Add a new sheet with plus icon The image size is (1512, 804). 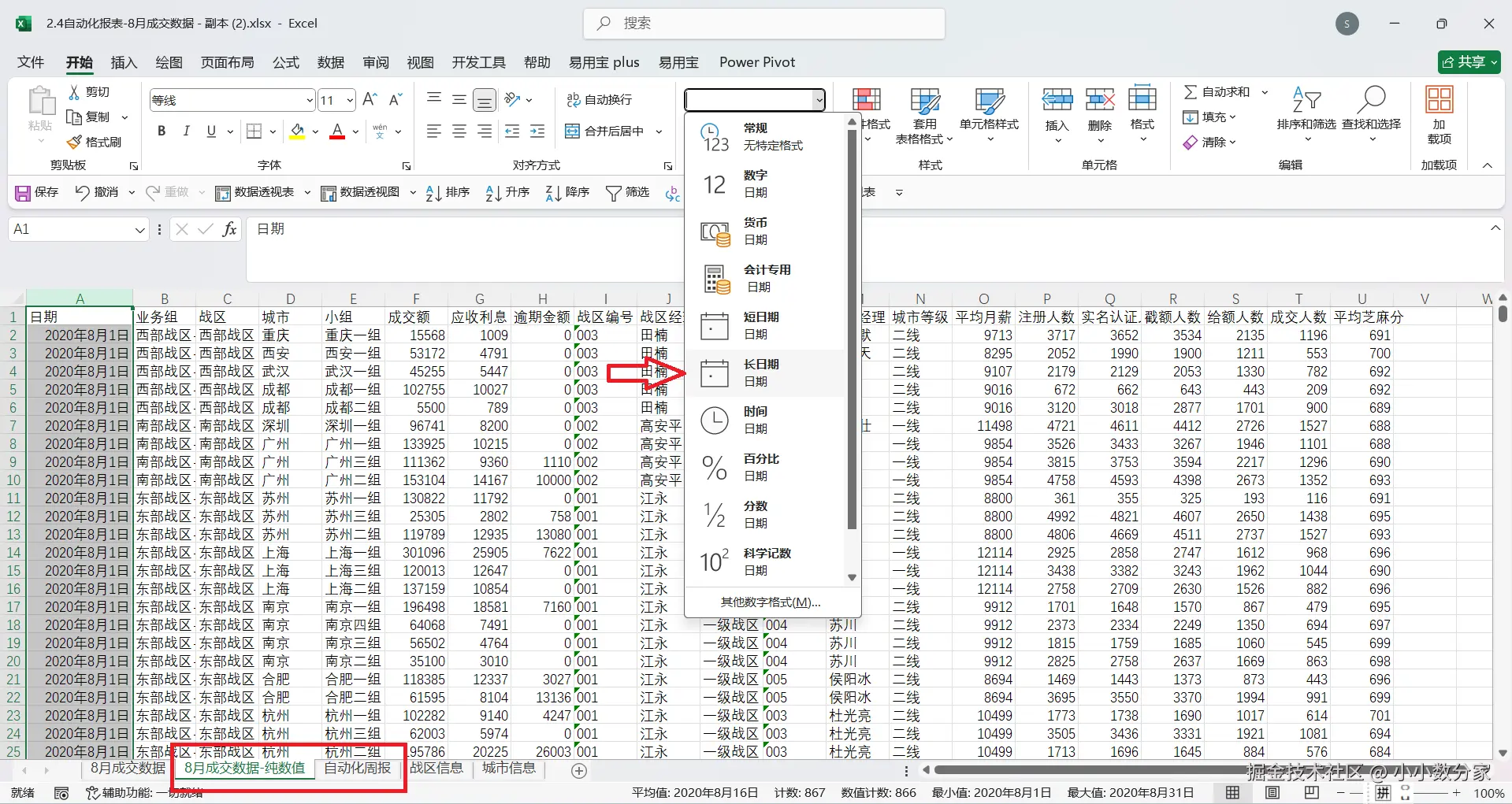pos(579,771)
